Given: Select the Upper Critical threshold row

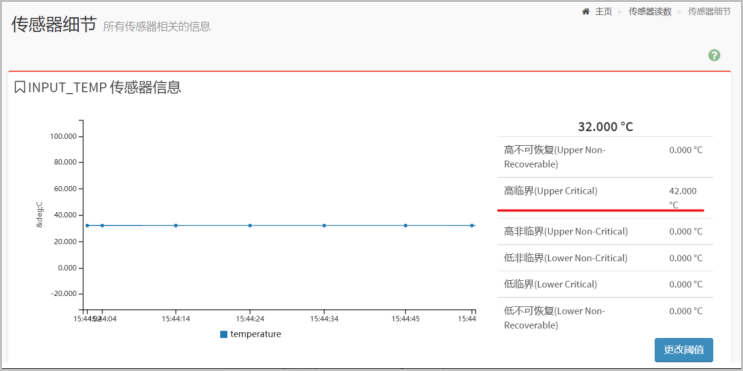Looking at the screenshot, I should (x=606, y=198).
